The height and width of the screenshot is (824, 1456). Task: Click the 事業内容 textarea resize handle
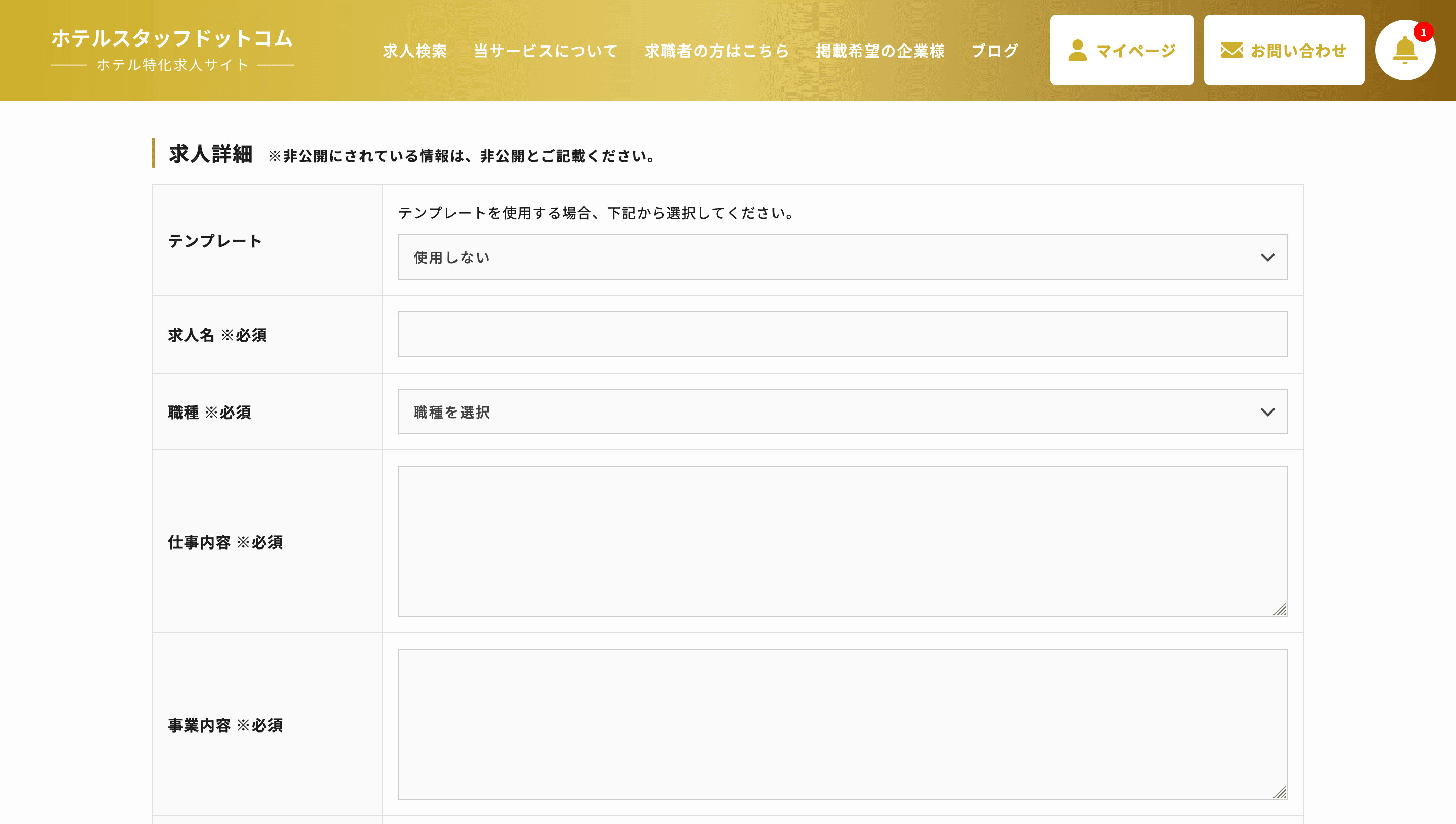(x=1280, y=792)
